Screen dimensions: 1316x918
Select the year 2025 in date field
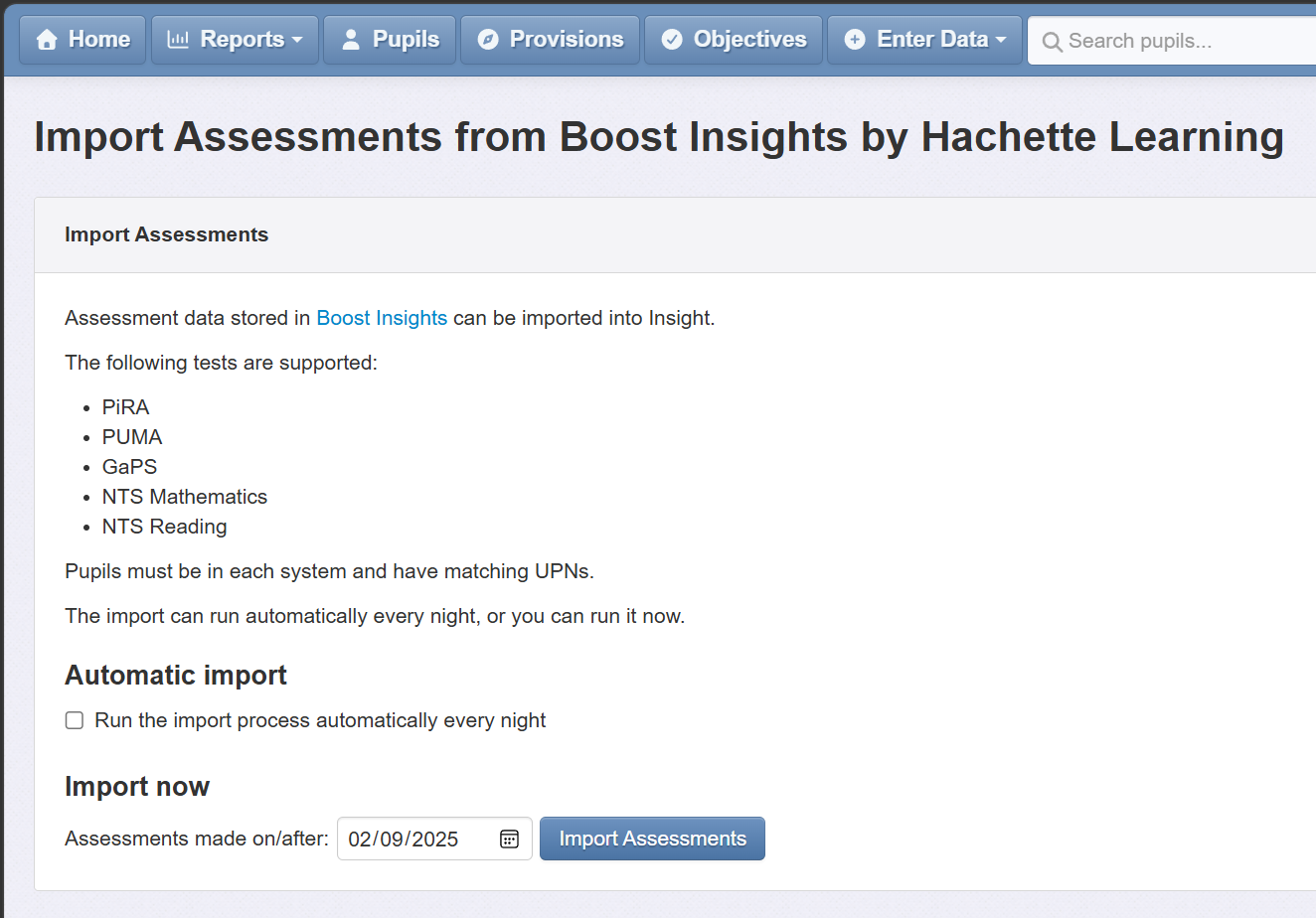pyautogui.click(x=435, y=839)
